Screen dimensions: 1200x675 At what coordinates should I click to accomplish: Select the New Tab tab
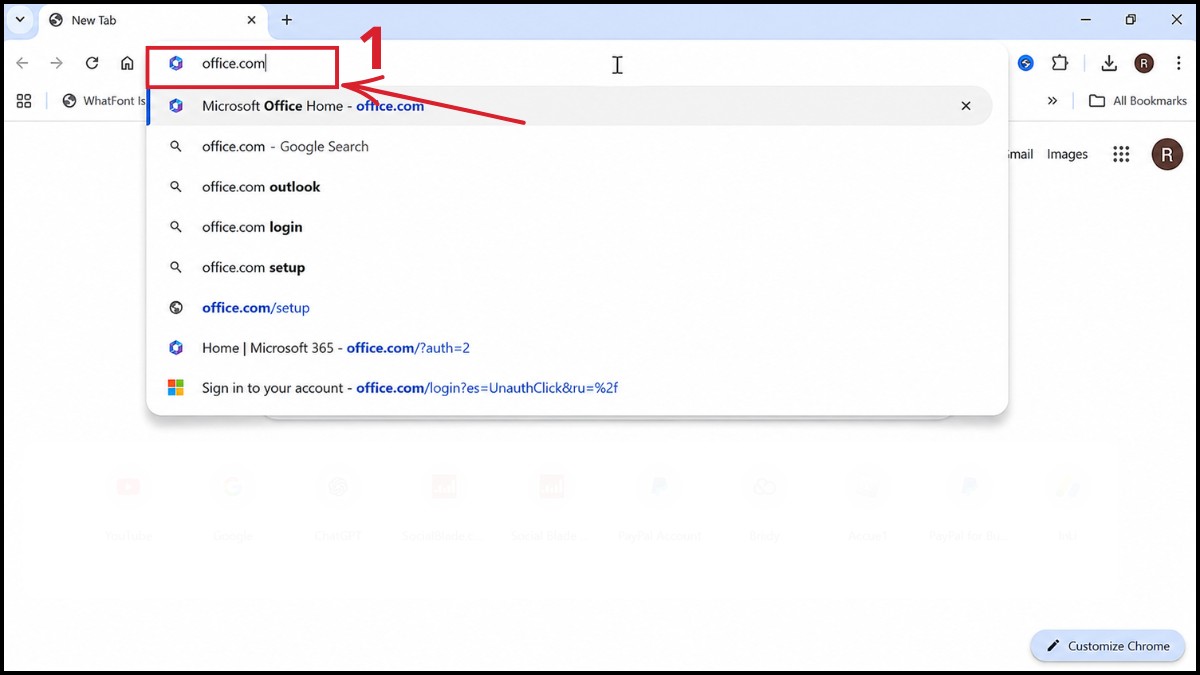click(153, 20)
